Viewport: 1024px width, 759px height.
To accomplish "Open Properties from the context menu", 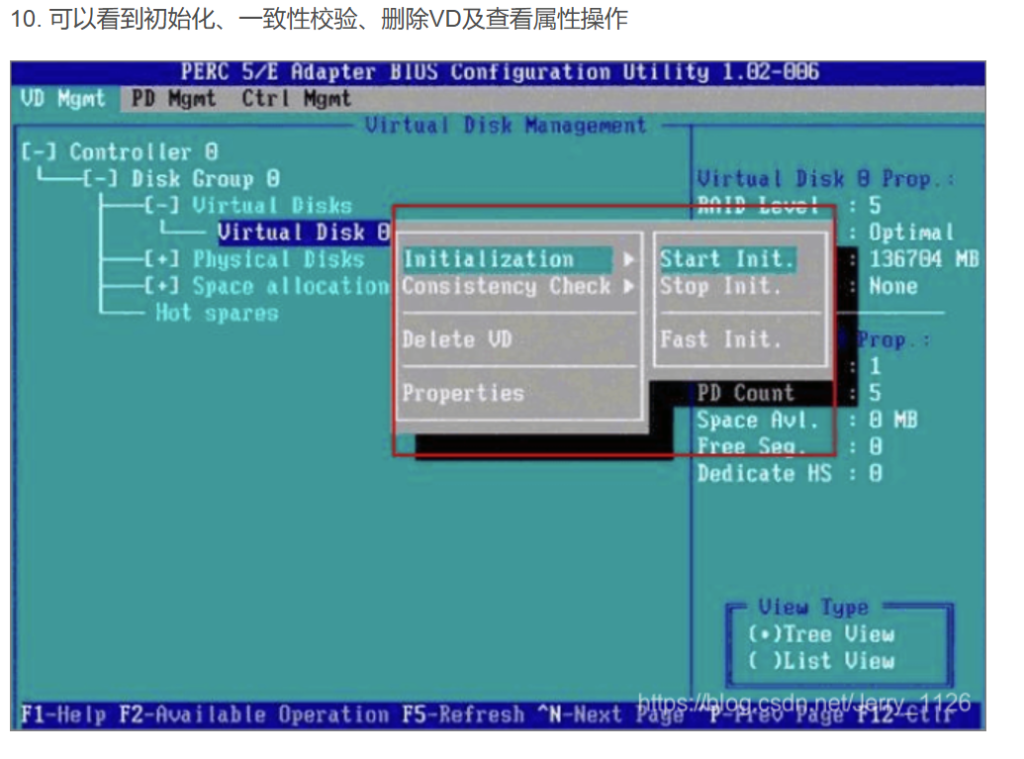I will pyautogui.click(x=463, y=393).
